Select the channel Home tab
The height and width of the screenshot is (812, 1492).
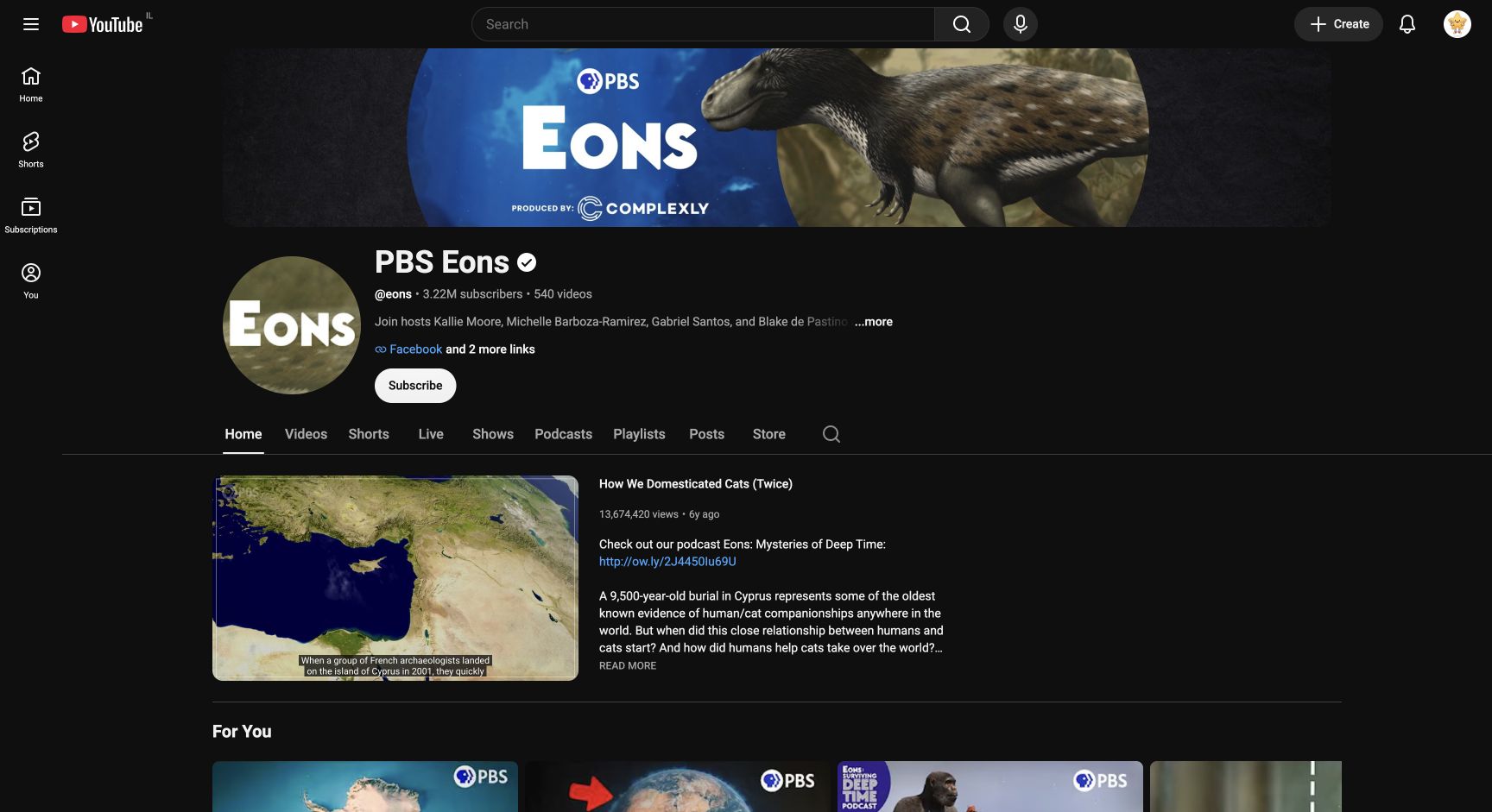coord(243,434)
